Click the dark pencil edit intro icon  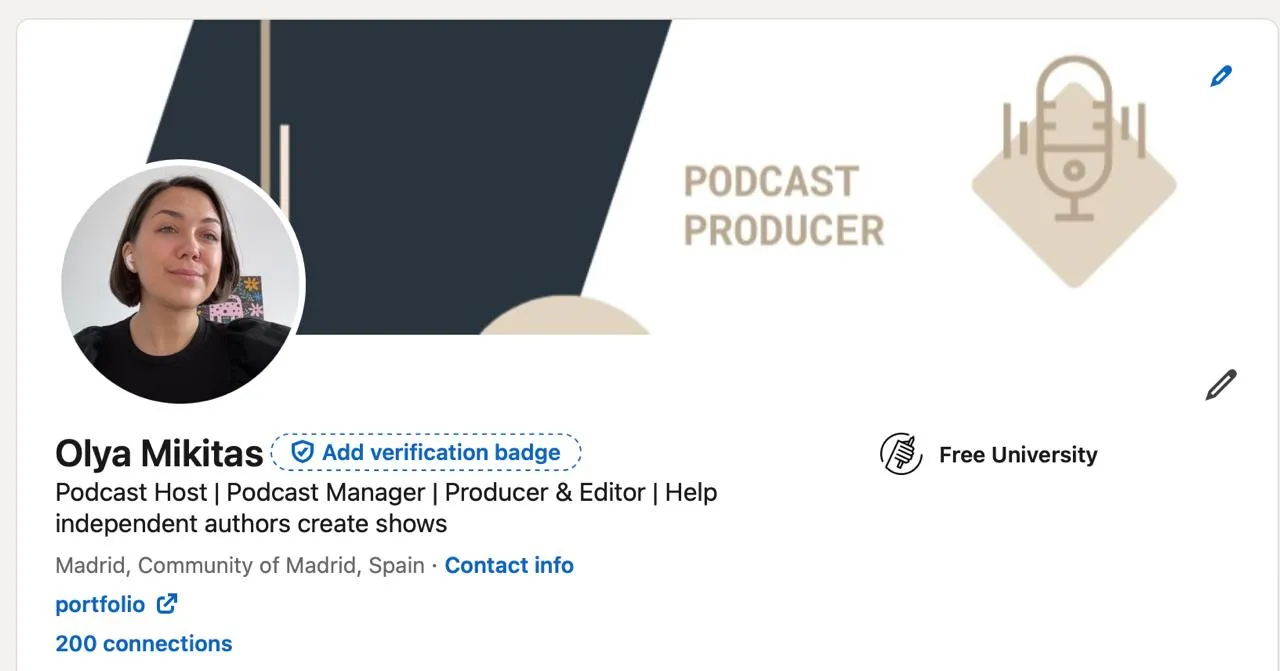coord(1220,384)
